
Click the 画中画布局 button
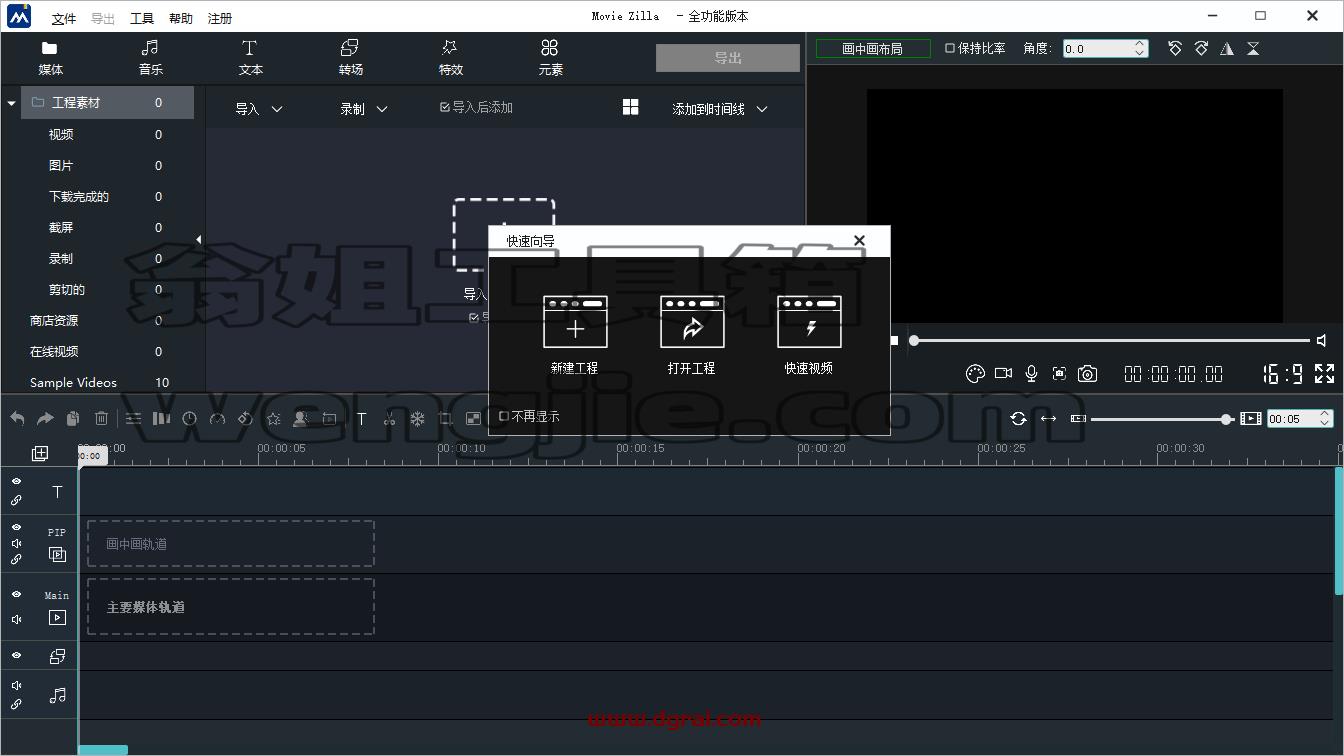(x=873, y=48)
